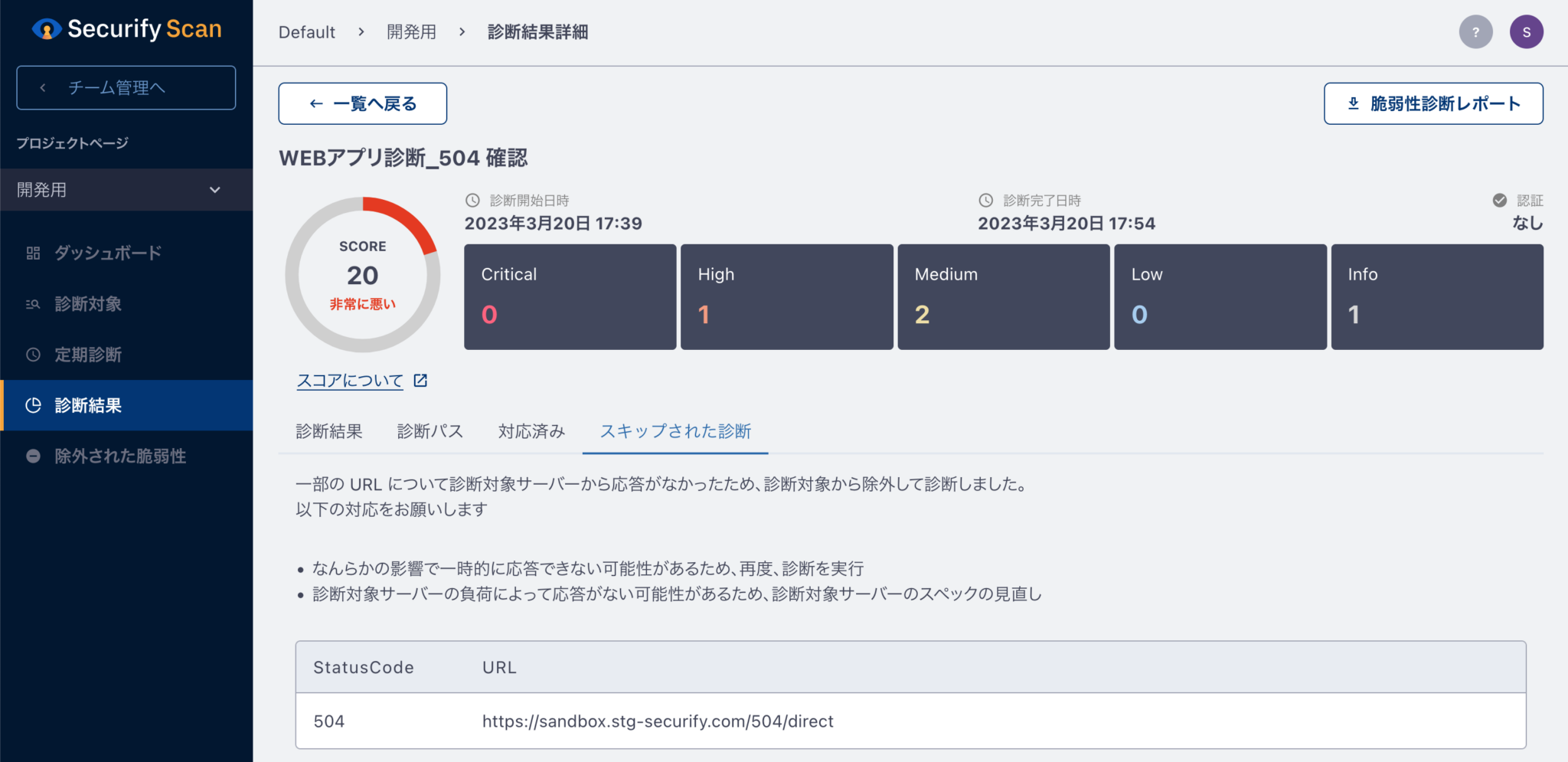1568x762 pixels.
Task: Open 定期診断 from the sidebar
Action: tap(33, 355)
